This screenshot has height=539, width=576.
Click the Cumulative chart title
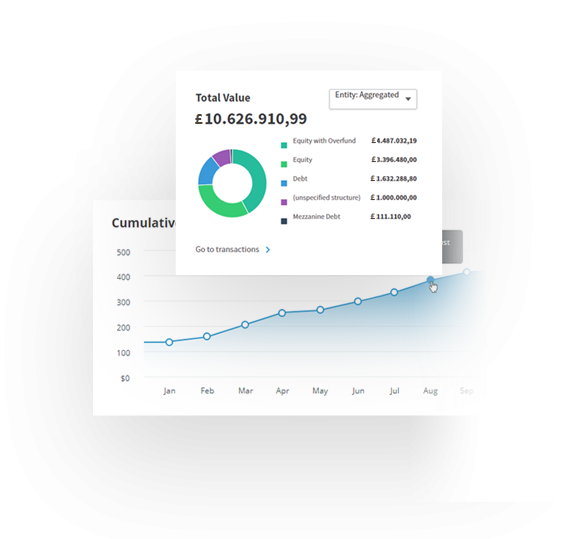(x=144, y=223)
